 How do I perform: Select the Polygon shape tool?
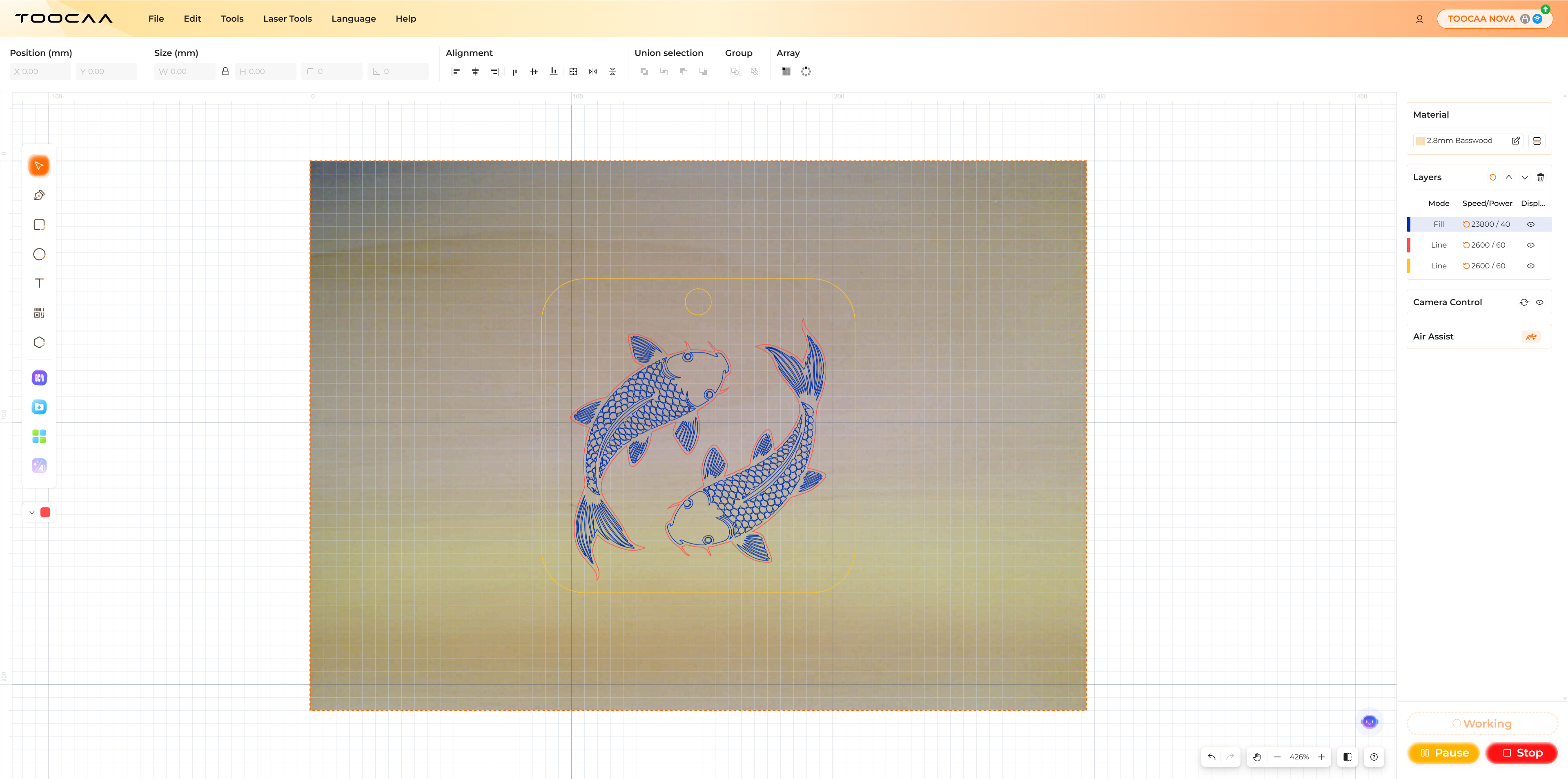39,342
